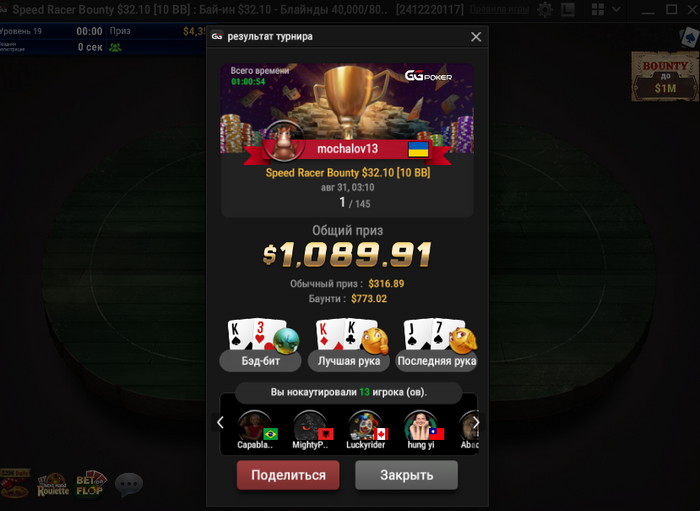Click the Bounty до $1M banner

665,76
